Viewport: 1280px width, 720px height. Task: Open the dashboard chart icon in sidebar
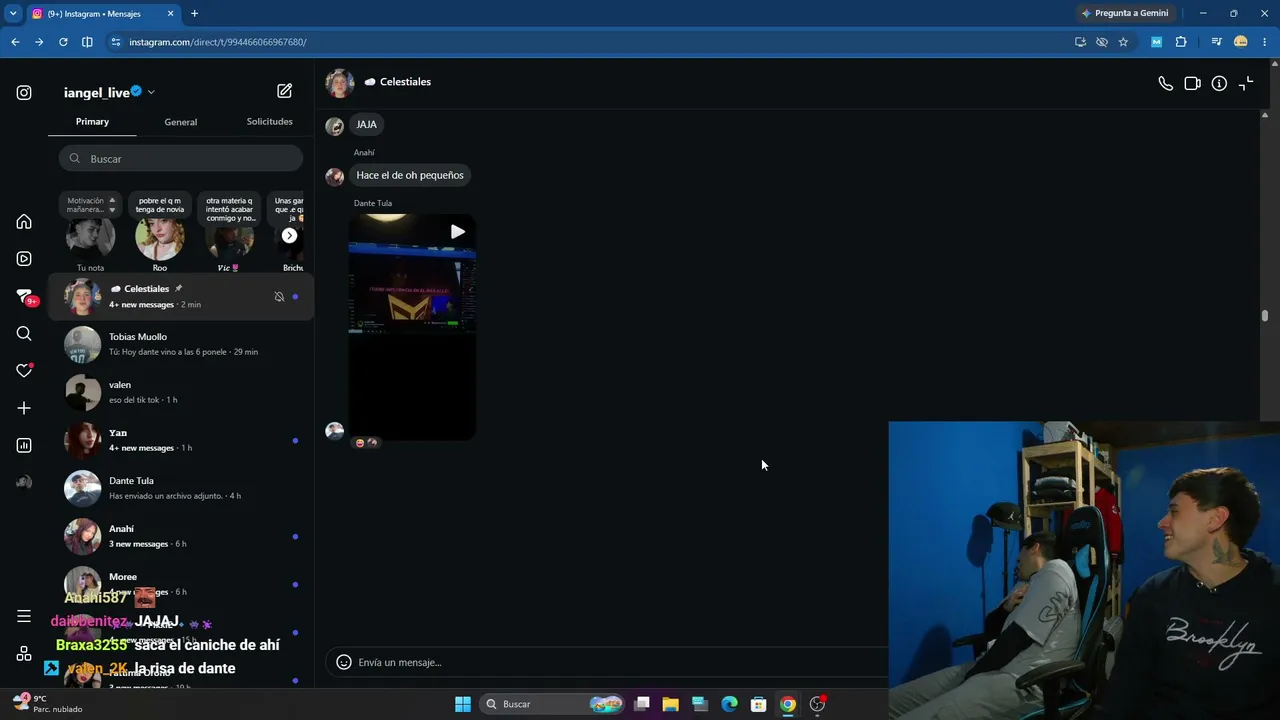click(x=24, y=445)
